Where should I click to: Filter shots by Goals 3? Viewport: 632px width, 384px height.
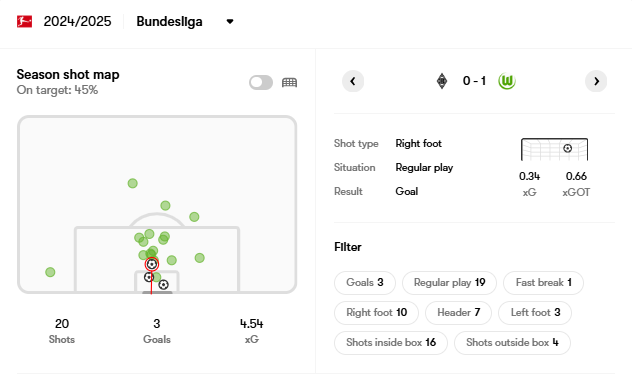(365, 282)
